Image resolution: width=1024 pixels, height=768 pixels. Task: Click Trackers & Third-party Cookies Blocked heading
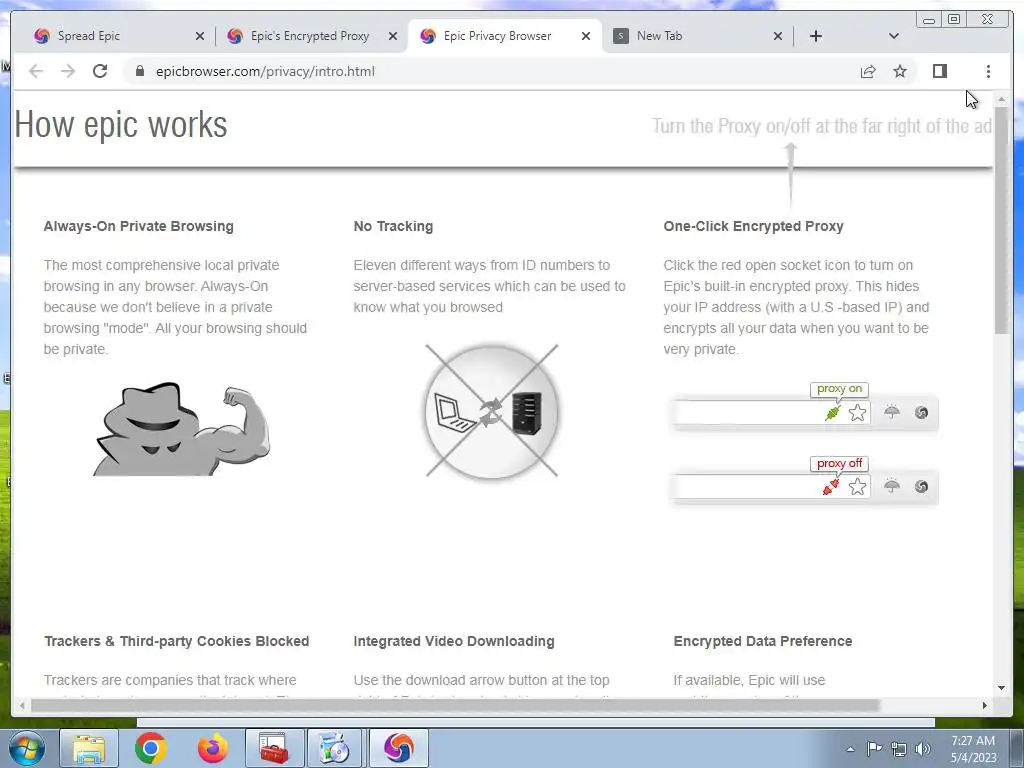[x=176, y=641]
